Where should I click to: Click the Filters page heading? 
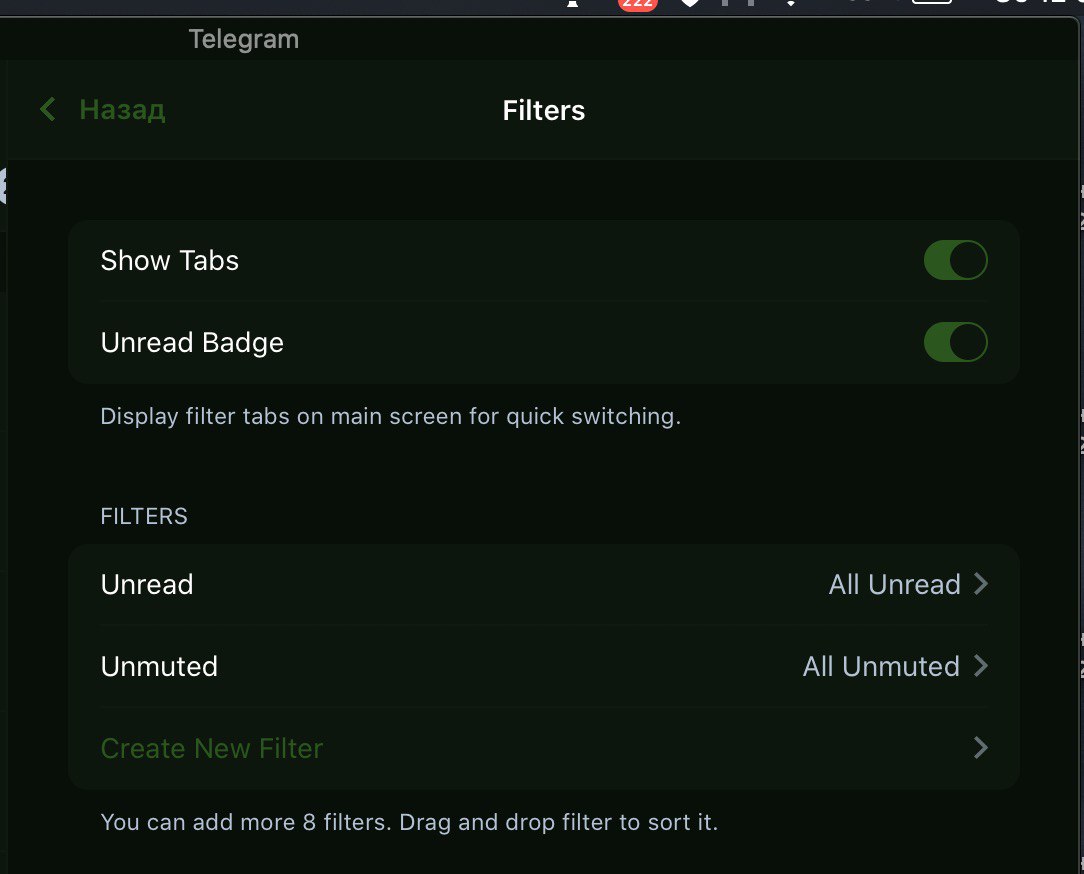pyautogui.click(x=544, y=110)
